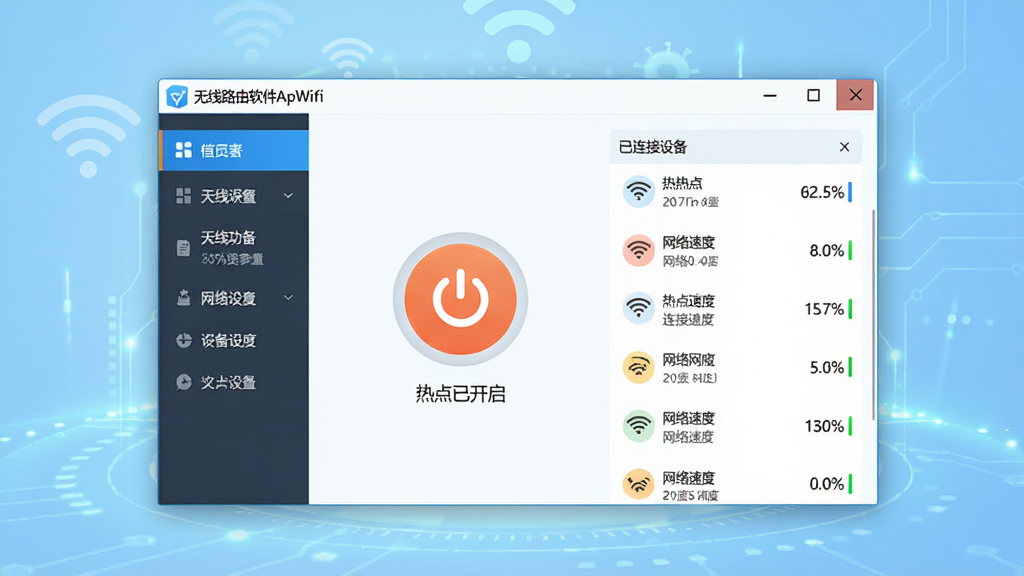Maximize the ApWifi window
The height and width of the screenshot is (576, 1024).
coord(813,96)
